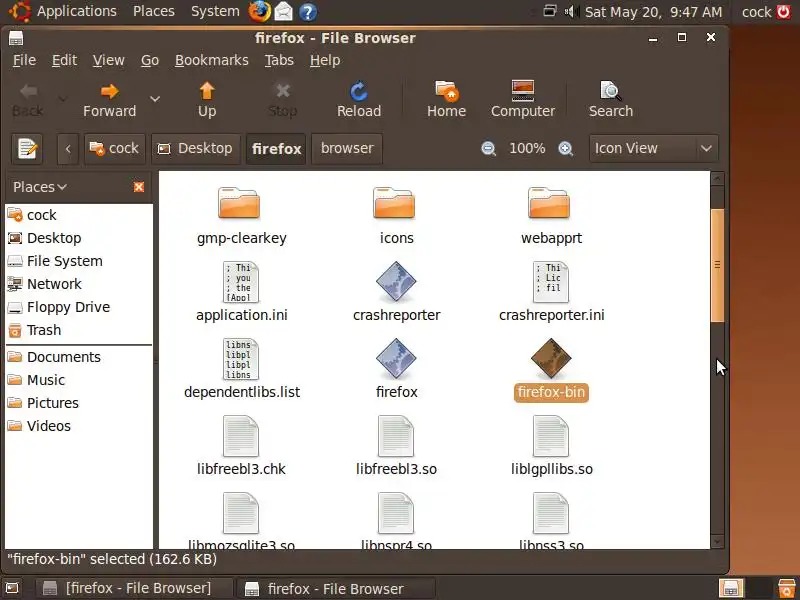Click the Forward navigation arrow

(x=109, y=99)
